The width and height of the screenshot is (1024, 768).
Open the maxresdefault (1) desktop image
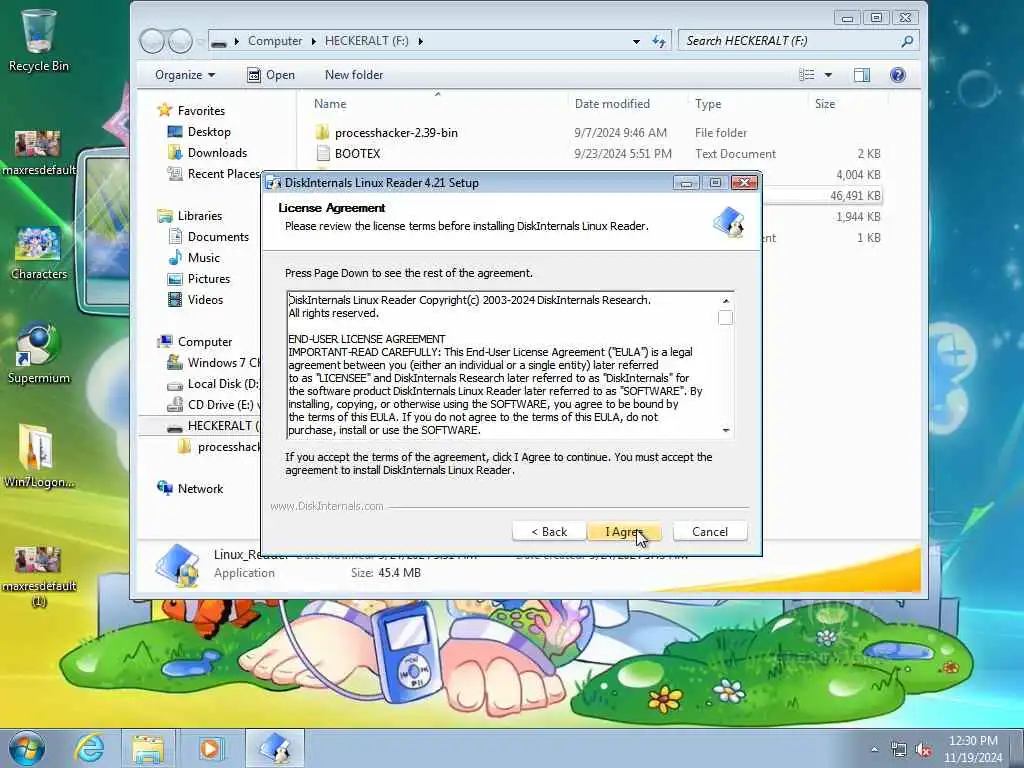39,577
